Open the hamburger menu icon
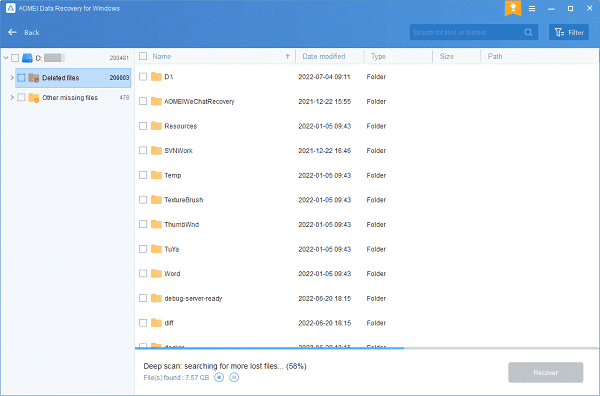This screenshot has height=396, width=600. tap(532, 8)
